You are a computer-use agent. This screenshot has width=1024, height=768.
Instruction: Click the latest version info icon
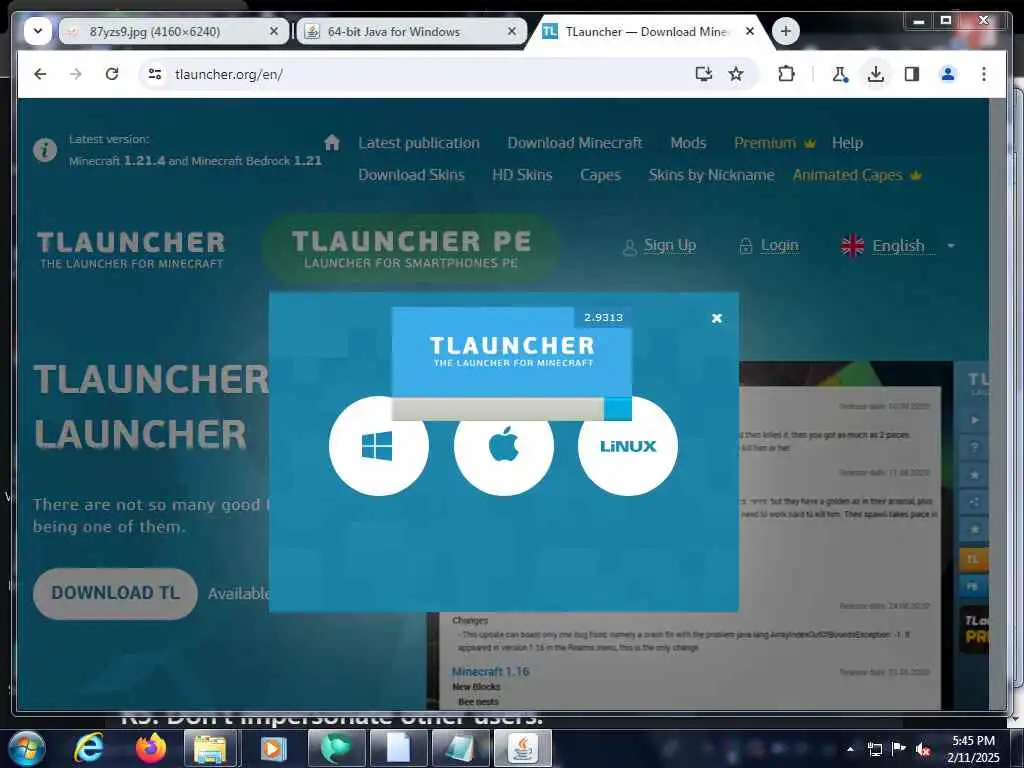pos(45,150)
